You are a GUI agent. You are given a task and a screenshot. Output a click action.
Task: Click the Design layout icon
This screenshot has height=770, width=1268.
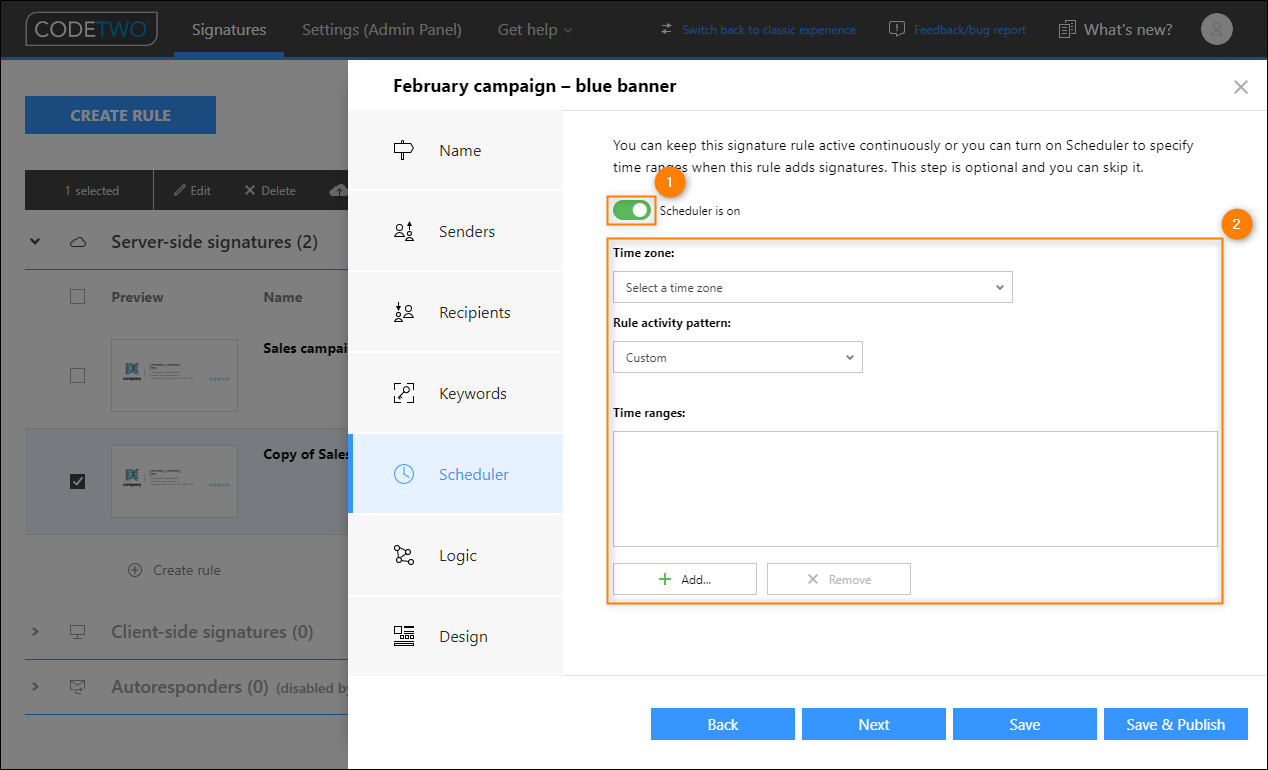coord(404,636)
